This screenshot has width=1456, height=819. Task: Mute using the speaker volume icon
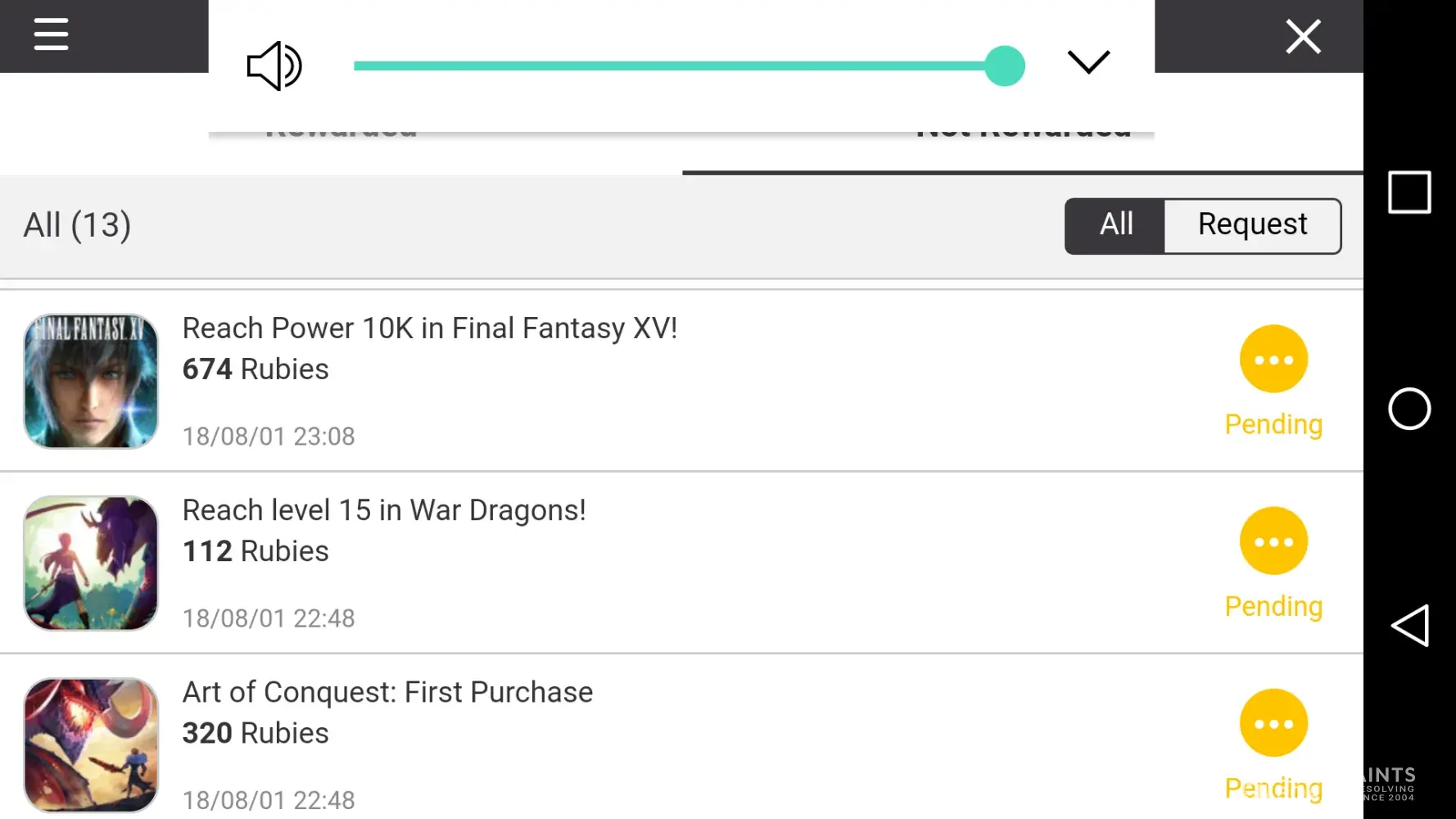(274, 66)
